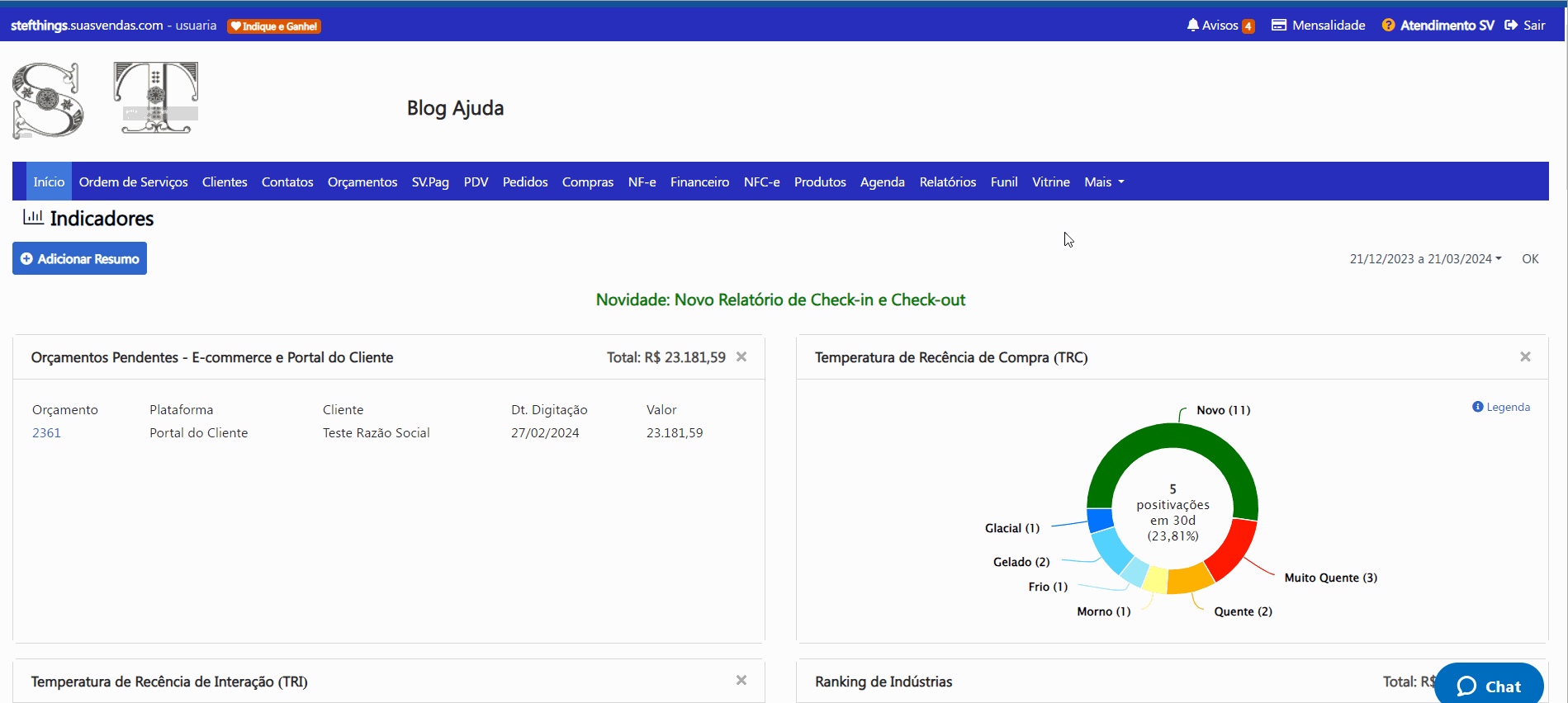Viewport: 1568px width, 703px height.
Task: Click the ST company logo
Action: click(x=106, y=100)
